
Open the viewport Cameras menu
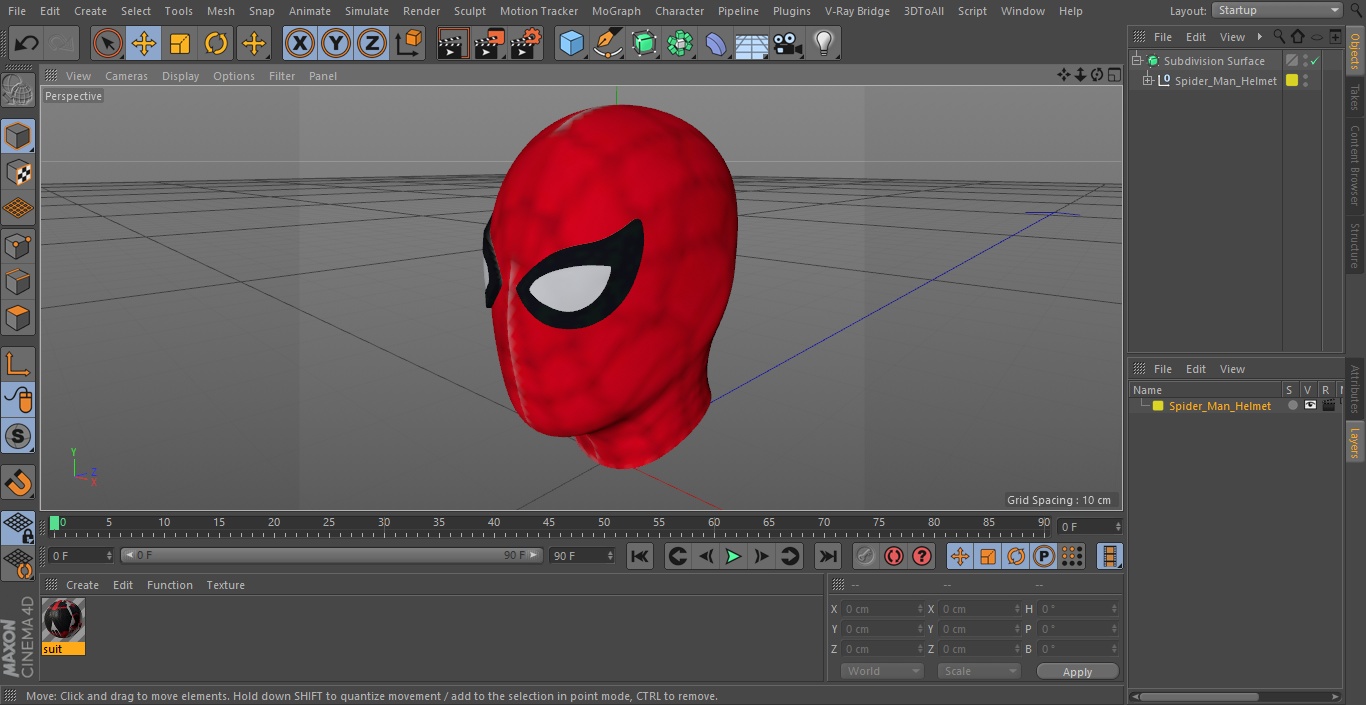(x=126, y=76)
